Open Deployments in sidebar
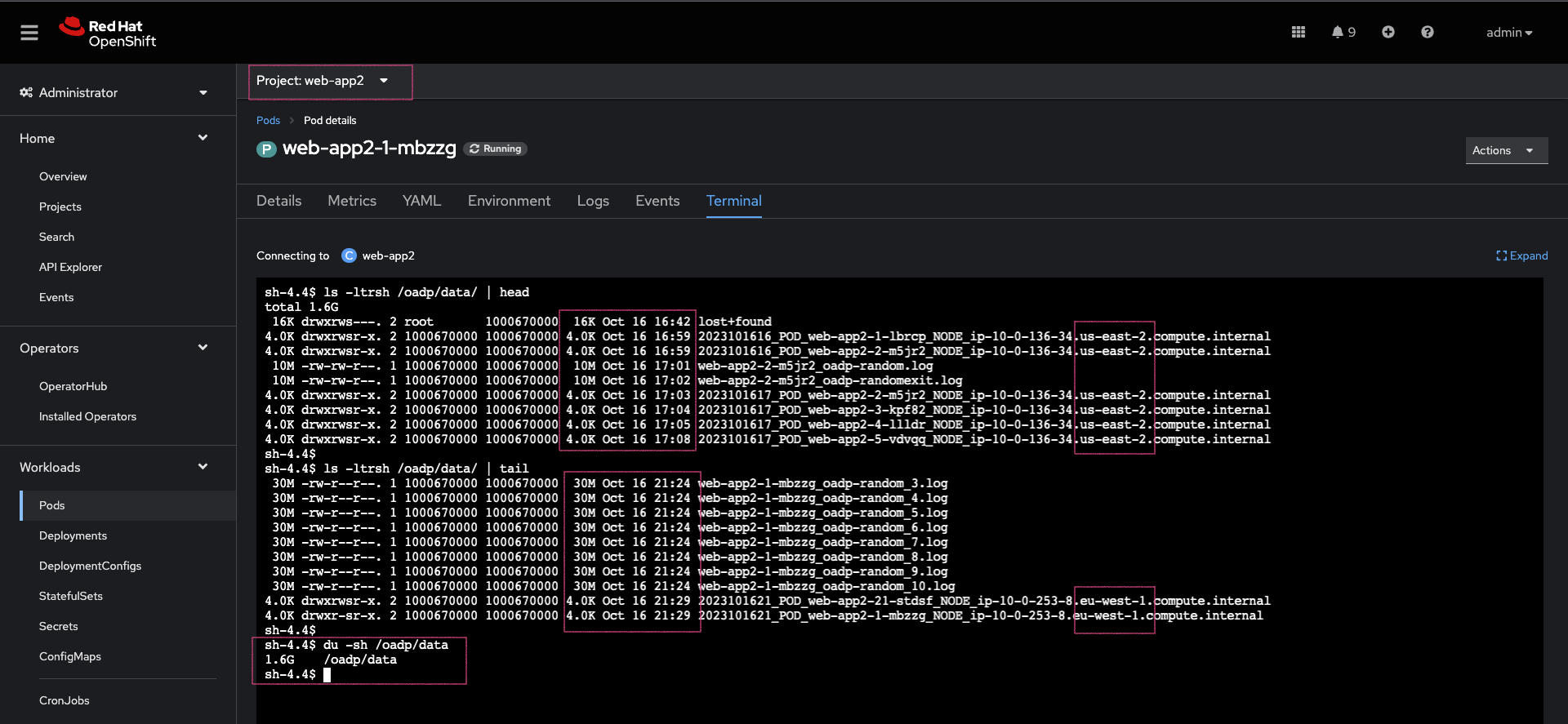This screenshot has height=724, width=1568. [x=73, y=536]
